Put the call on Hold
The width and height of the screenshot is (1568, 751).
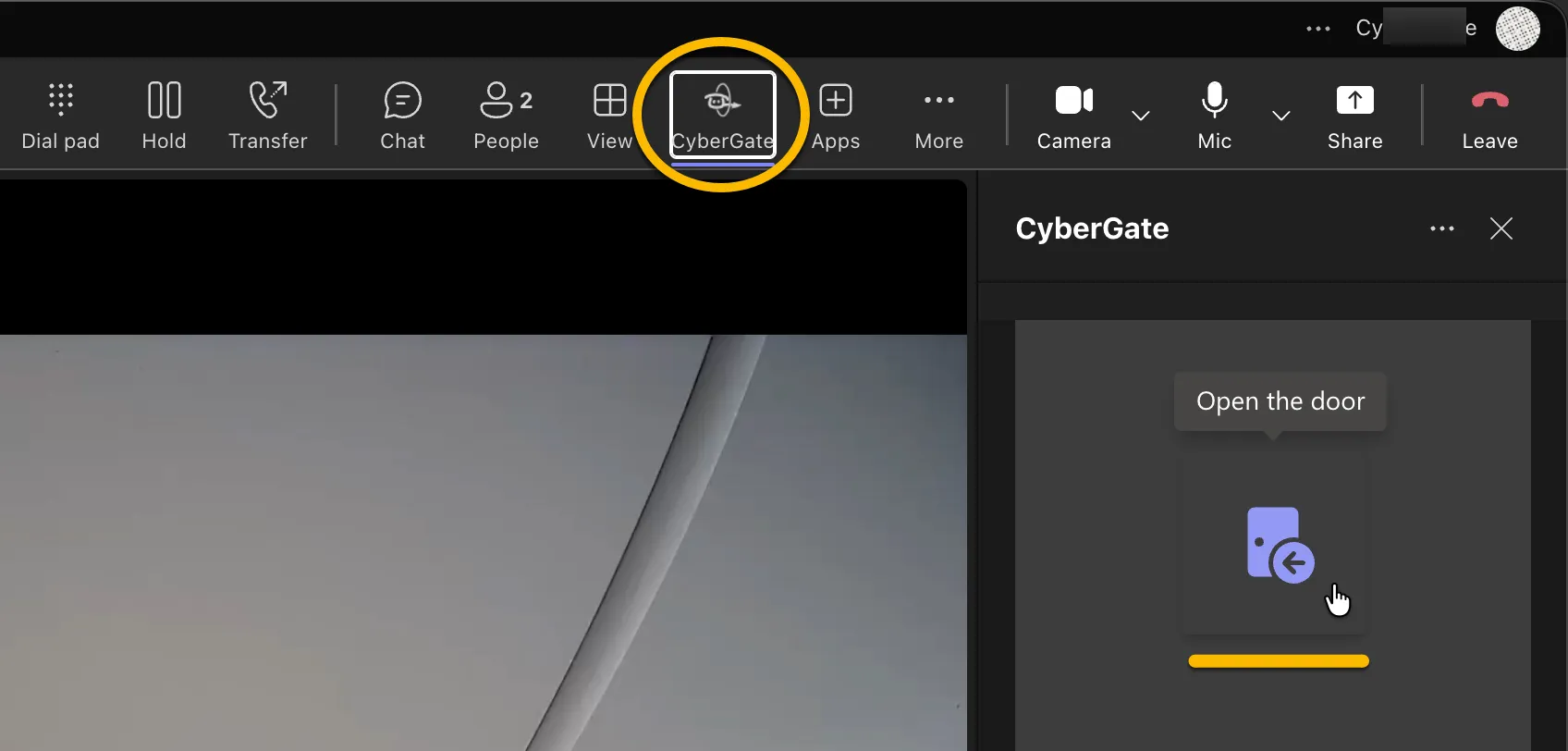pyautogui.click(x=165, y=116)
